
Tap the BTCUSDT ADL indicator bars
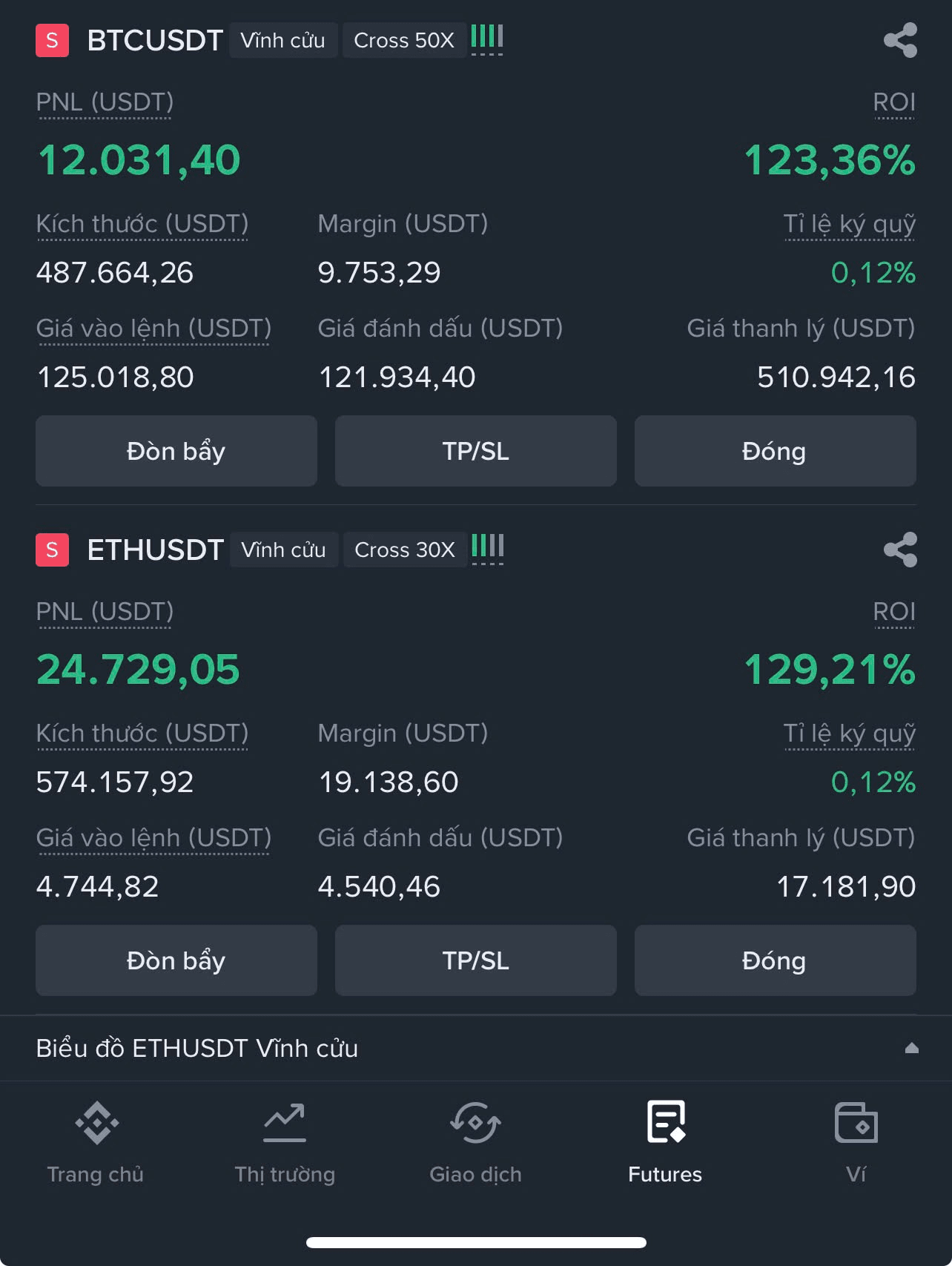(487, 39)
